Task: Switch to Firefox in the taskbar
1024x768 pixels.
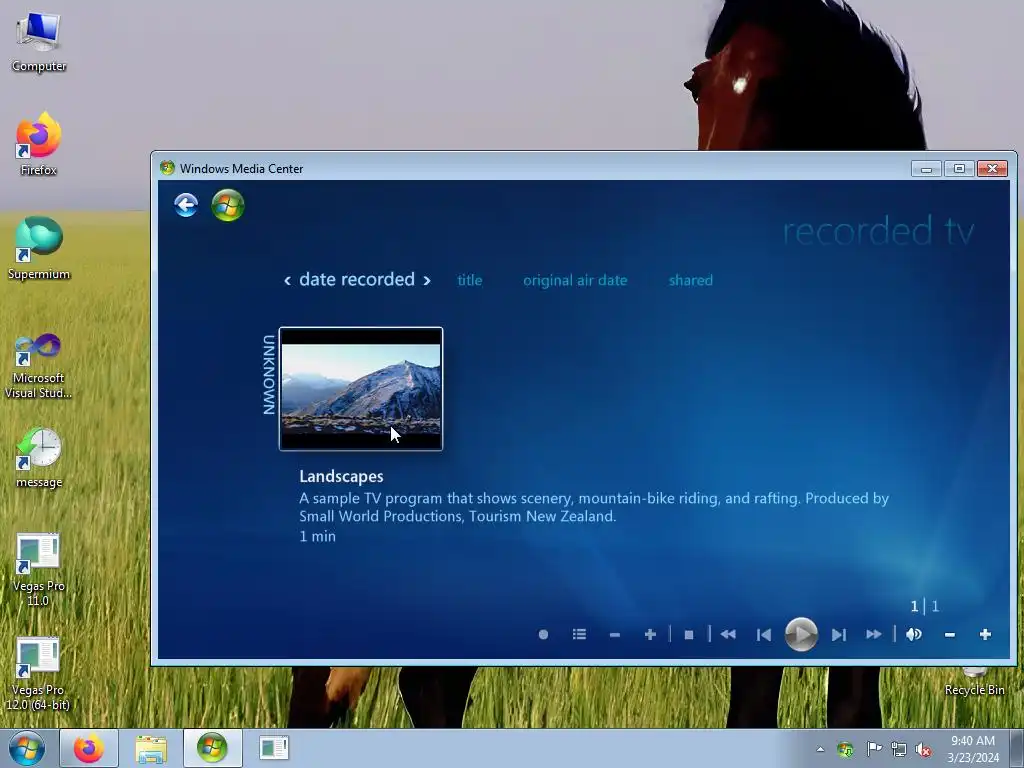Action: point(89,748)
